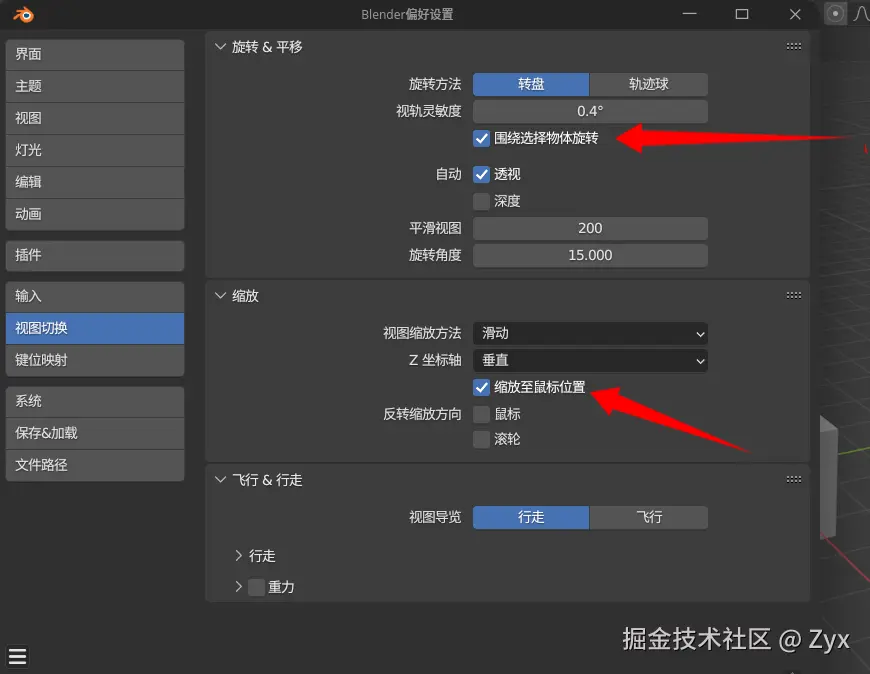Open the 文件路径 preferences tab
This screenshot has height=674, width=870.
click(x=95, y=465)
